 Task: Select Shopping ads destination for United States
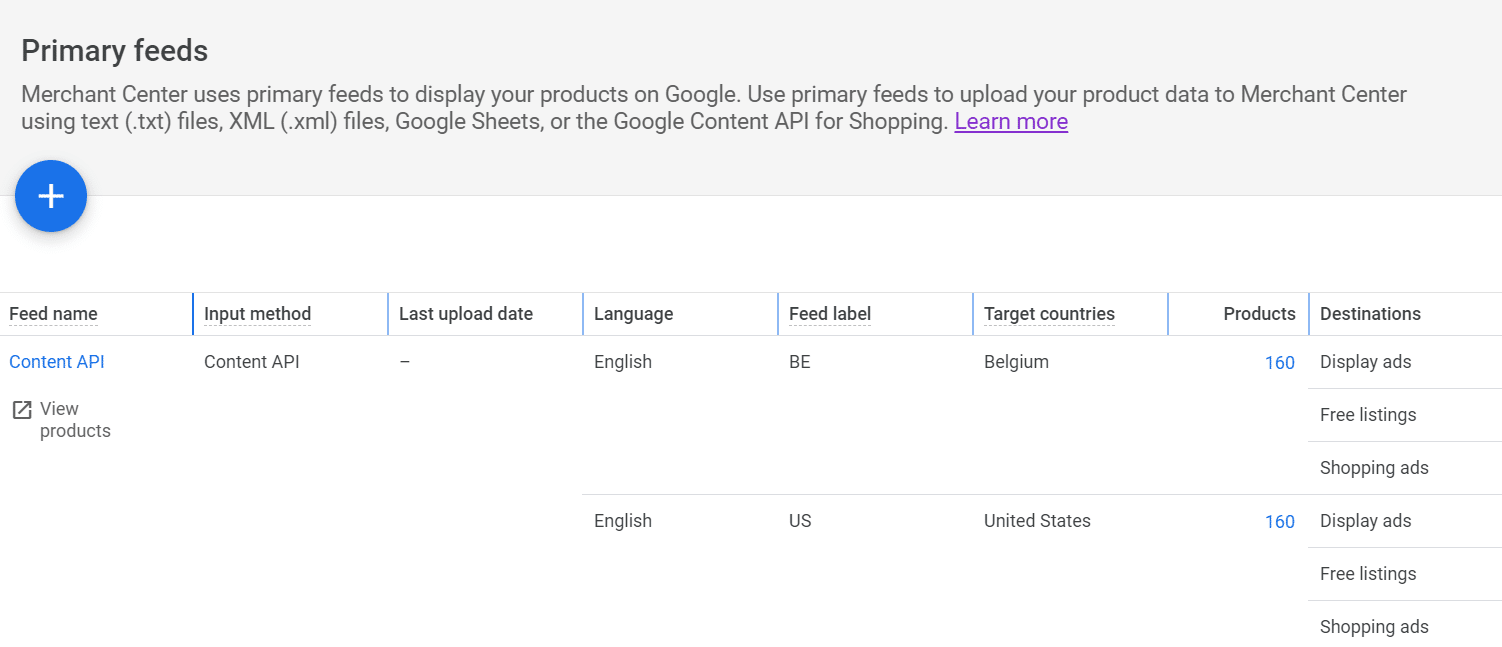click(x=1374, y=626)
